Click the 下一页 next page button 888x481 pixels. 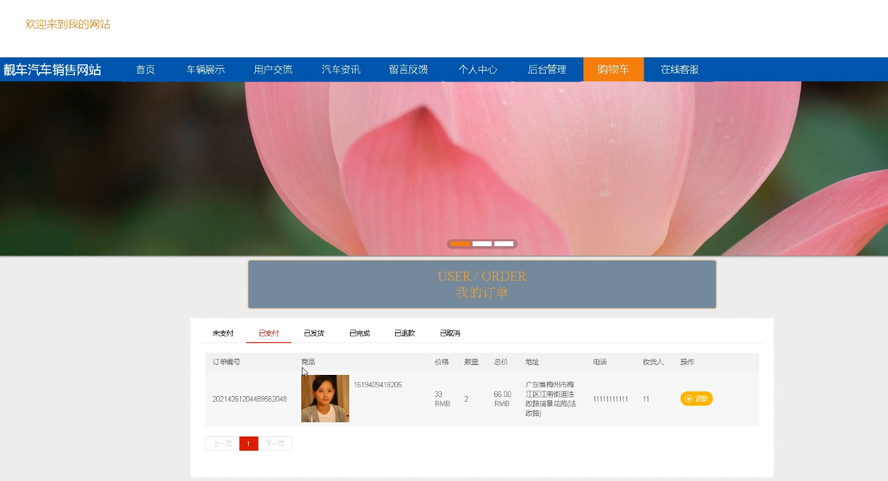click(275, 443)
